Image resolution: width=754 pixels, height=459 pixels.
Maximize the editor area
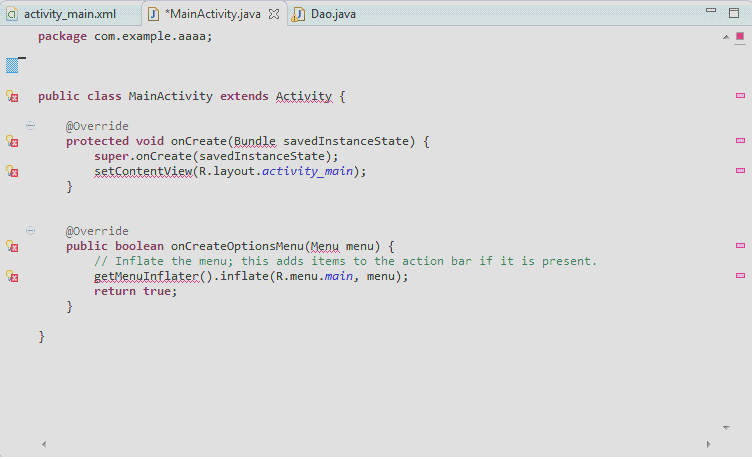734,13
